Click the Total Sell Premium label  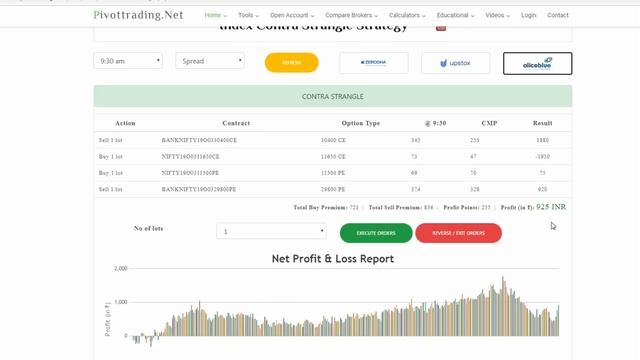click(395, 207)
